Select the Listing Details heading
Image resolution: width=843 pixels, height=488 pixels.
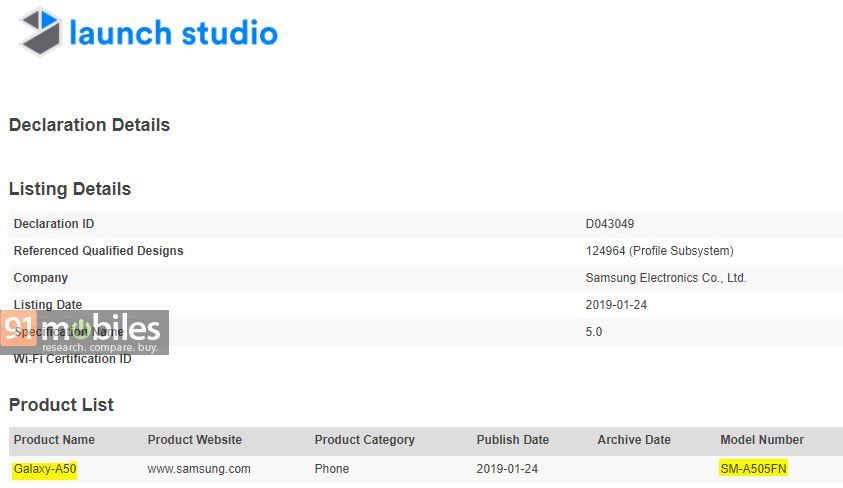(70, 189)
